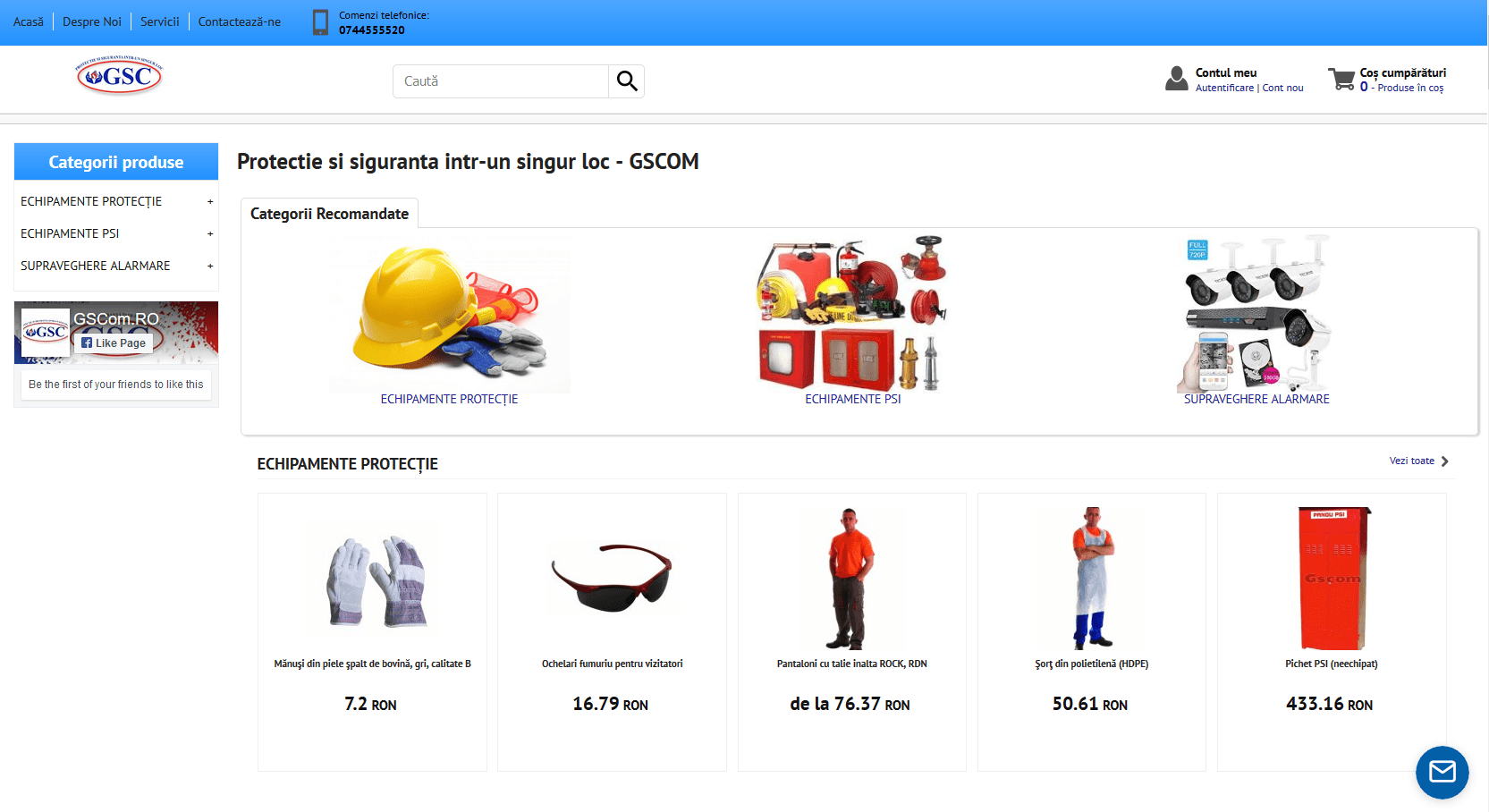Click the Vezi toate arrow chevron
Screen dimensions: 1489x812
[1444, 461]
